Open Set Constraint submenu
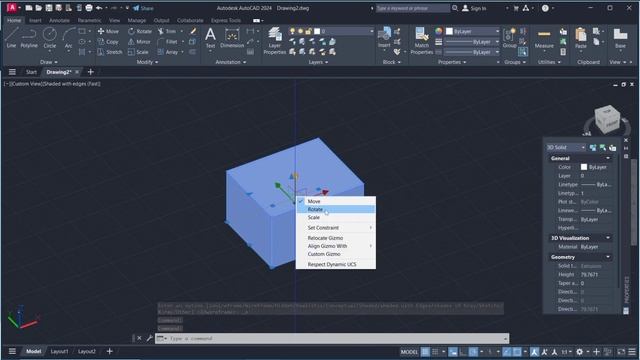The height and width of the screenshot is (360, 640). (336, 227)
